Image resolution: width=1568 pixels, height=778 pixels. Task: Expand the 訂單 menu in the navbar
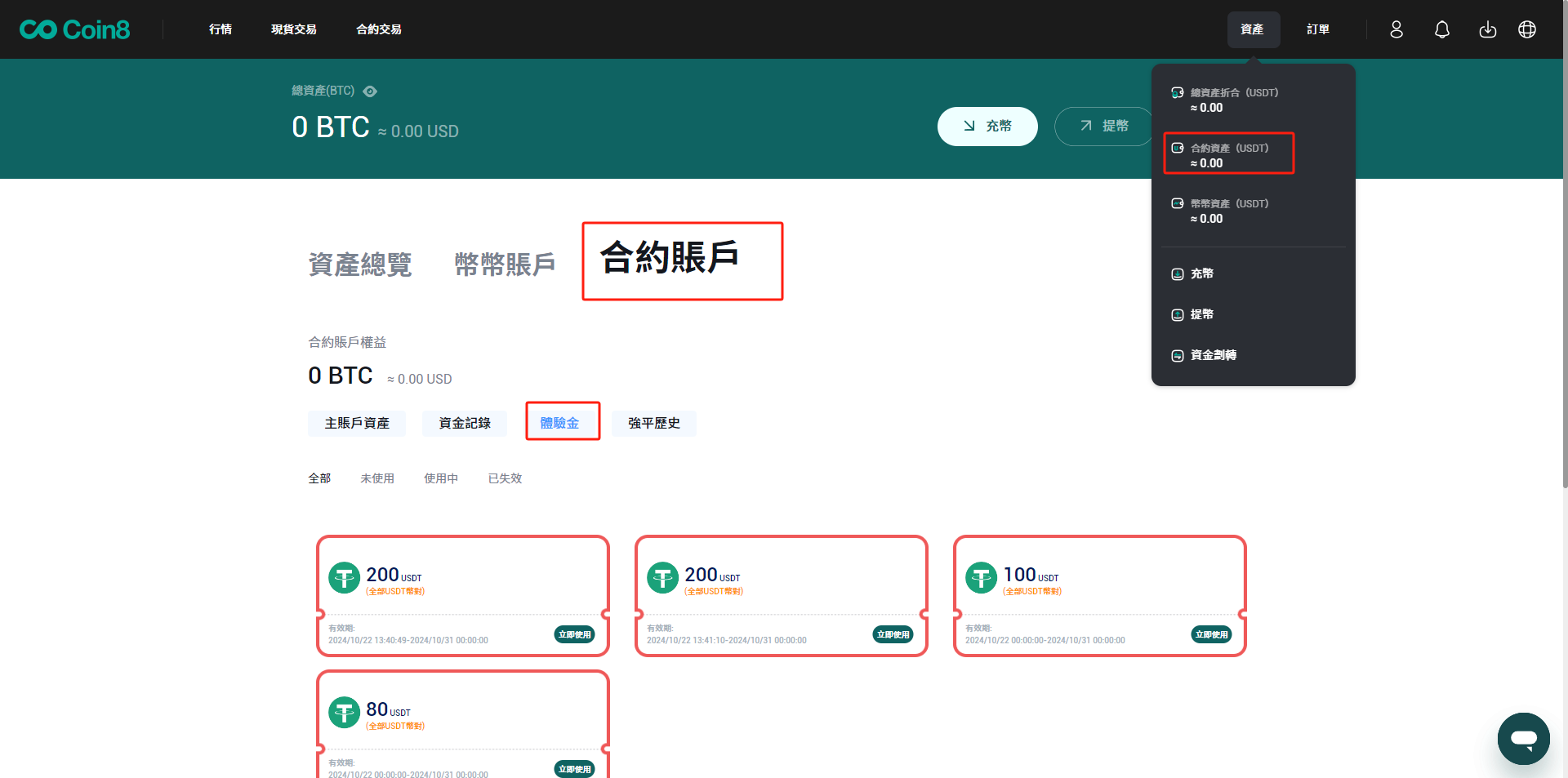pyautogui.click(x=1318, y=29)
